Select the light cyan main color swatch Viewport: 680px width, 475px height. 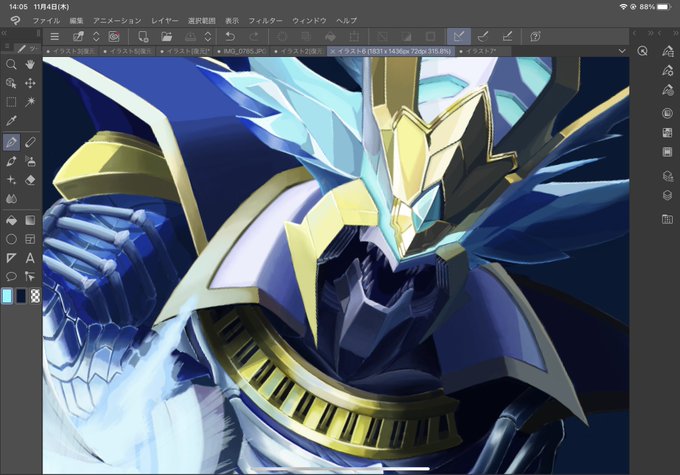pos(7,296)
